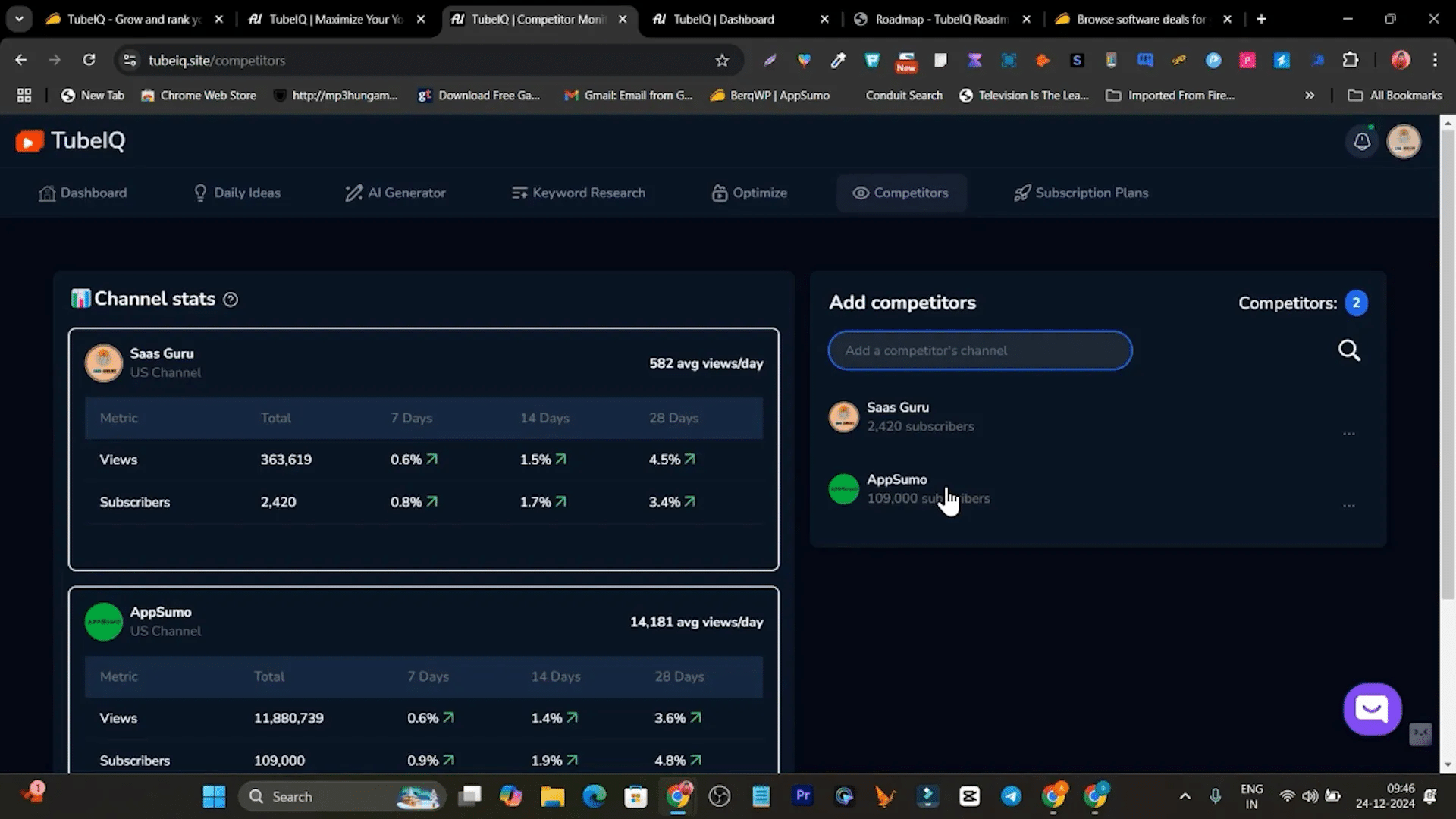Expand the hidden bookmarks overflow chevron
Image resolution: width=1456 pixels, height=819 pixels.
click(x=1309, y=96)
